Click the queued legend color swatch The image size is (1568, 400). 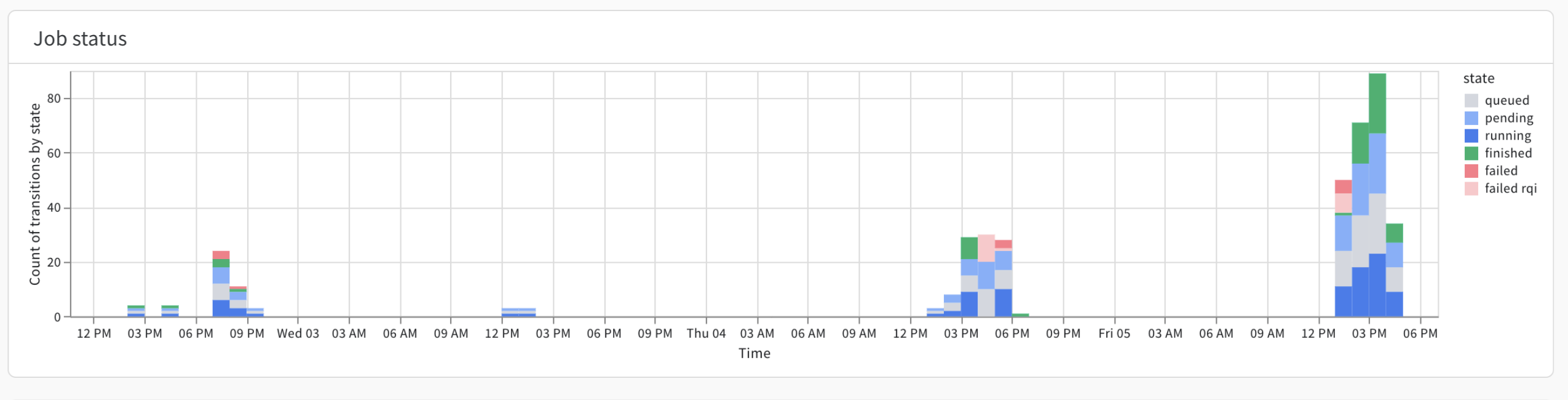tap(1471, 100)
